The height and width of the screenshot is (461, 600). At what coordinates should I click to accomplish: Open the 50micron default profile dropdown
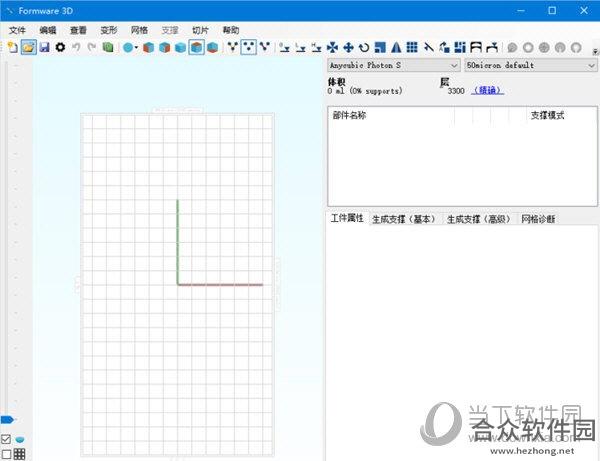click(530, 65)
